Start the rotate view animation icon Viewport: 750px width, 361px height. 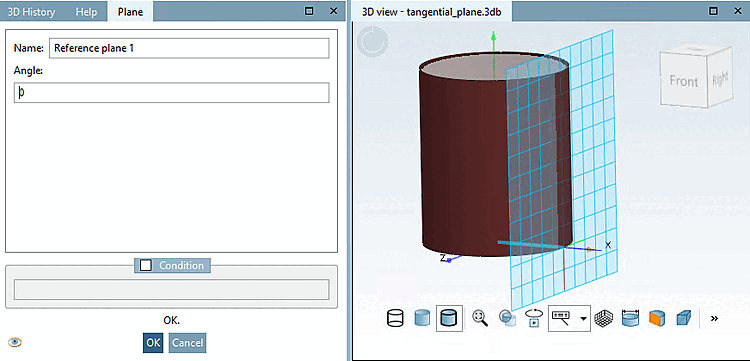(x=533, y=318)
